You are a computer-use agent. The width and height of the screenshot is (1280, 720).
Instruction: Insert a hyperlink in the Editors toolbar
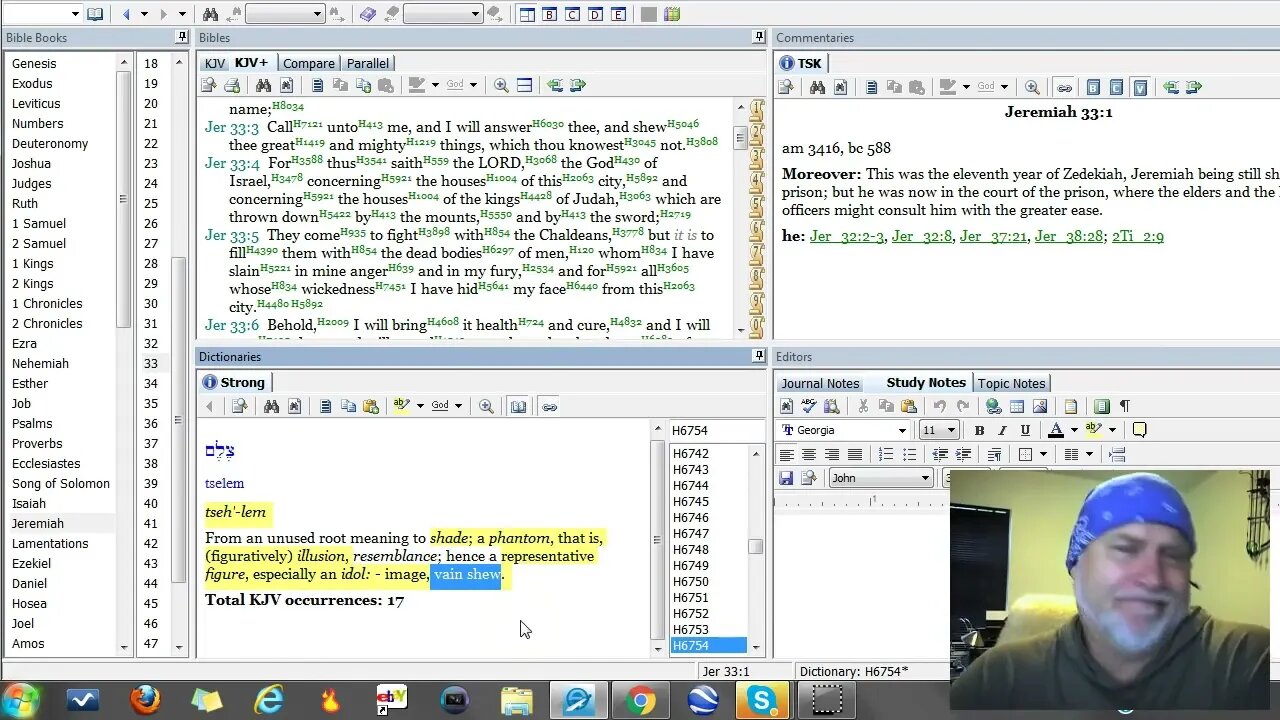[993, 406]
